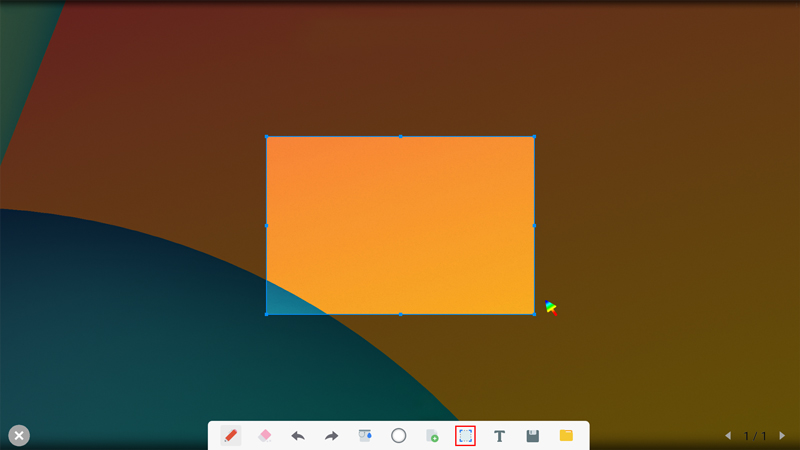The width and height of the screenshot is (800, 450).
Task: Save the whiteboard with floppy icon
Action: 533,436
